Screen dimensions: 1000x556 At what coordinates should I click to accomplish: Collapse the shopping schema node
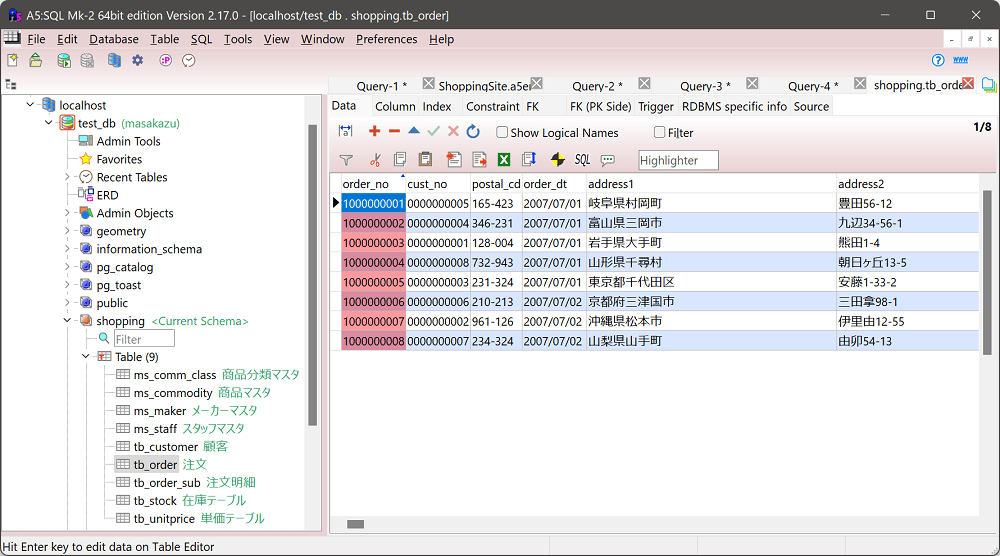pyautogui.click(x=68, y=321)
